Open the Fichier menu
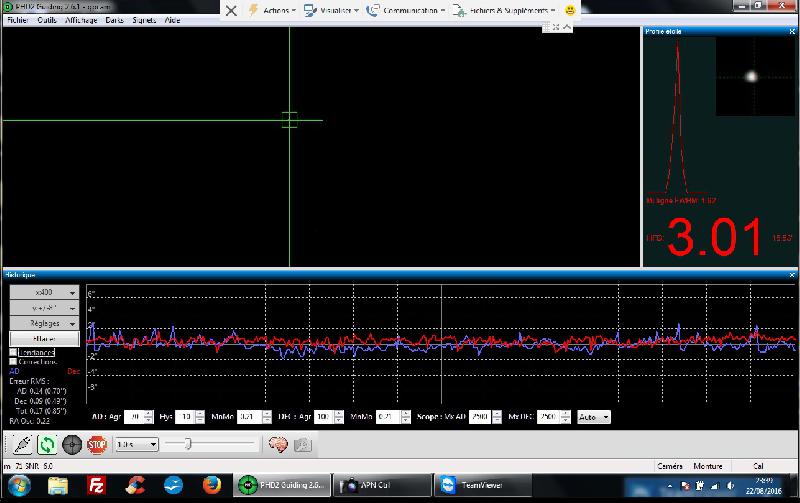Screen dimensions: 800x503 [18, 20]
